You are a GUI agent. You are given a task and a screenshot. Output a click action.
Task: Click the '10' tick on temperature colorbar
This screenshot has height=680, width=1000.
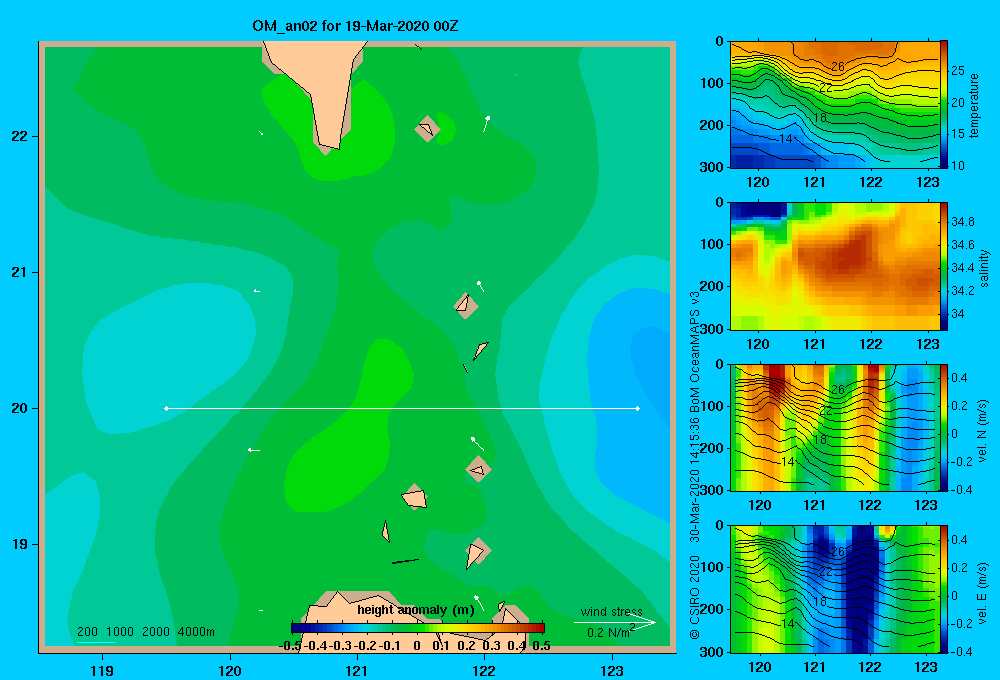(958, 165)
